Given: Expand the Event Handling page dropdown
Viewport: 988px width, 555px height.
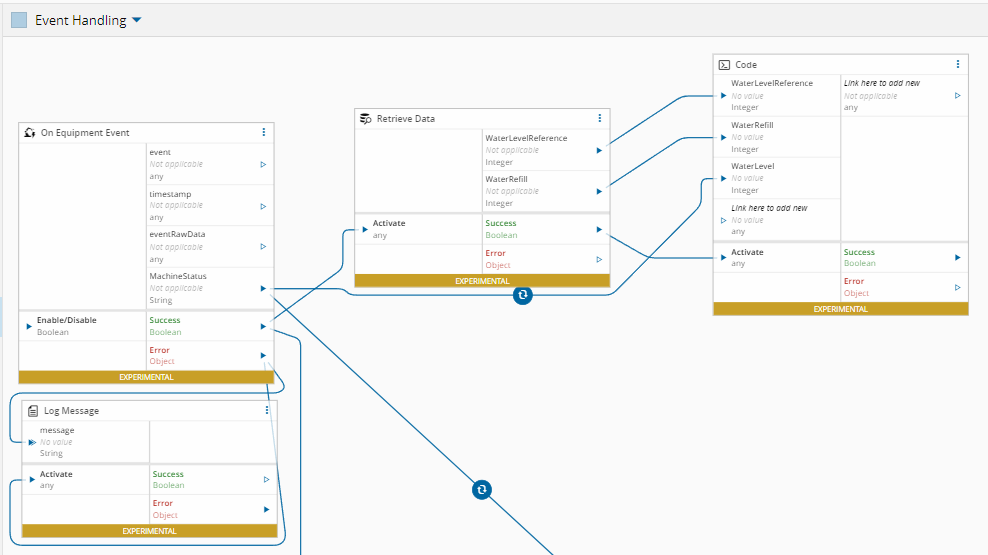Looking at the screenshot, I should pyautogui.click(x=137, y=20).
